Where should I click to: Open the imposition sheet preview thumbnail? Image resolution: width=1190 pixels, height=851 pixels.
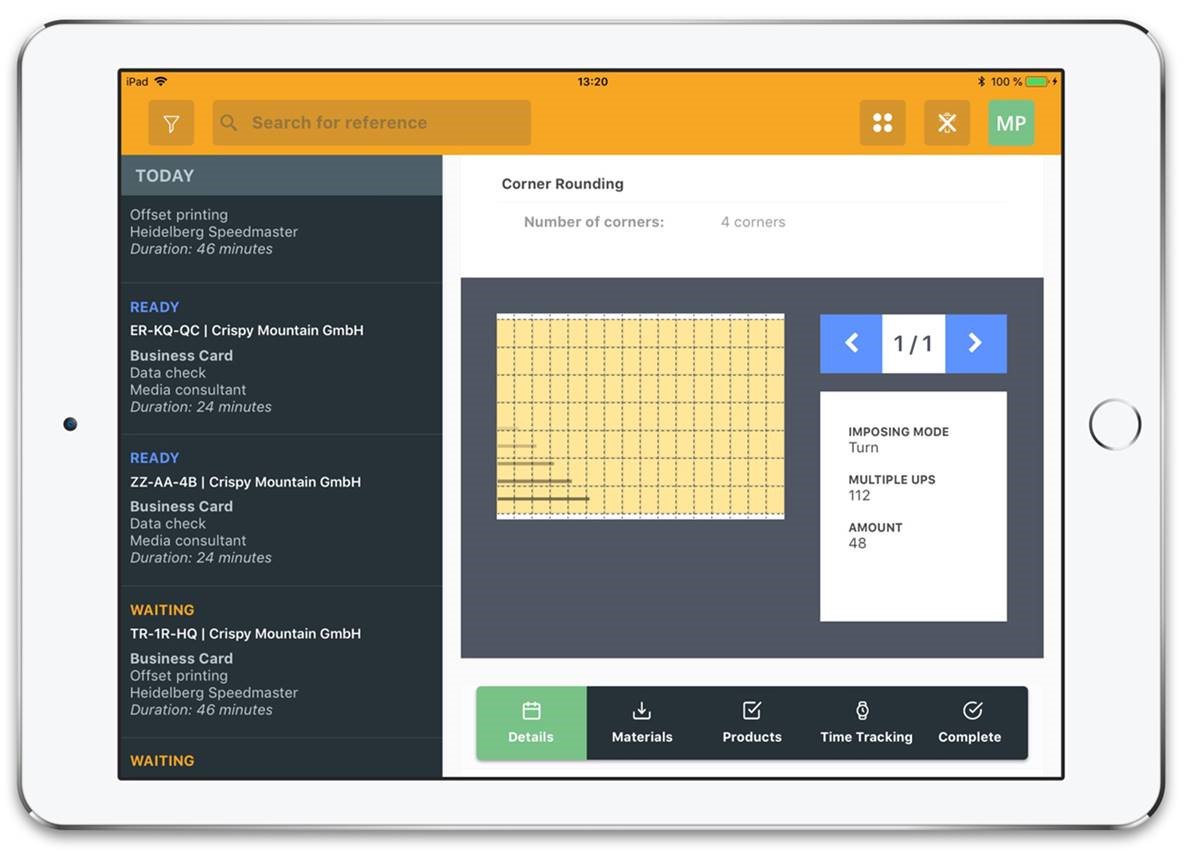tap(641, 416)
